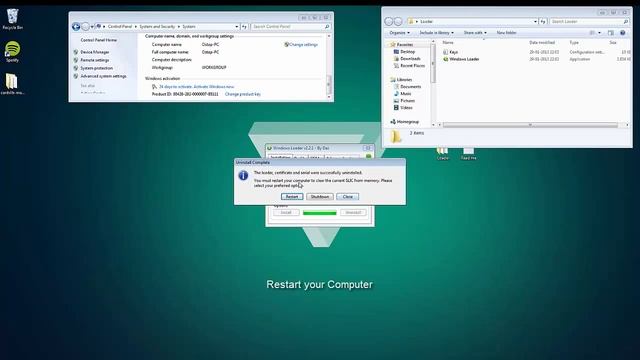Click the shield icon next to System protection
This screenshot has height=360, width=640.
click(x=76, y=68)
